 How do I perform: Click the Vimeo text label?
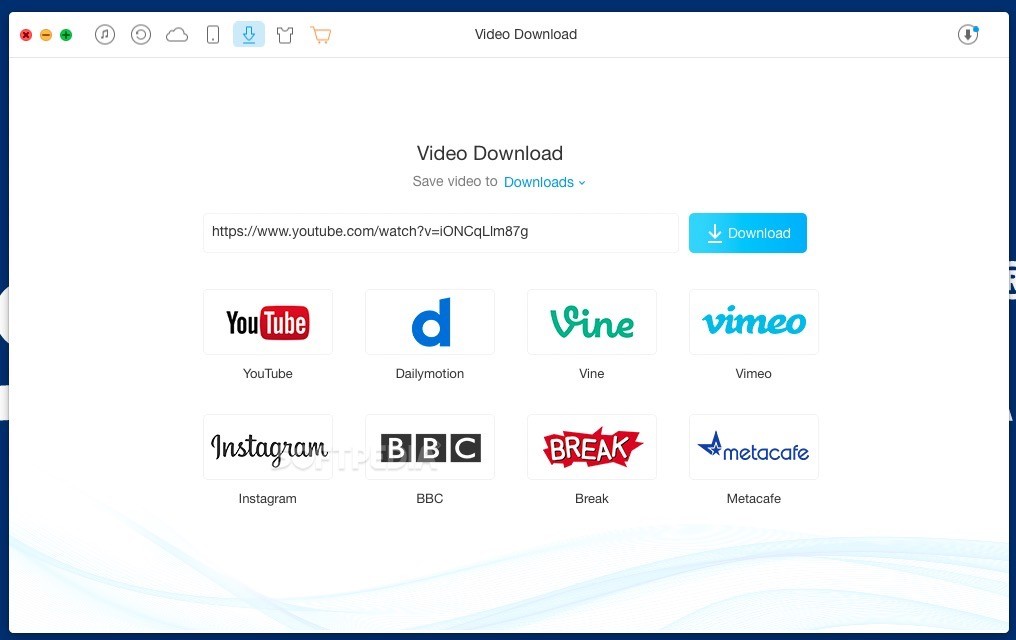click(754, 374)
